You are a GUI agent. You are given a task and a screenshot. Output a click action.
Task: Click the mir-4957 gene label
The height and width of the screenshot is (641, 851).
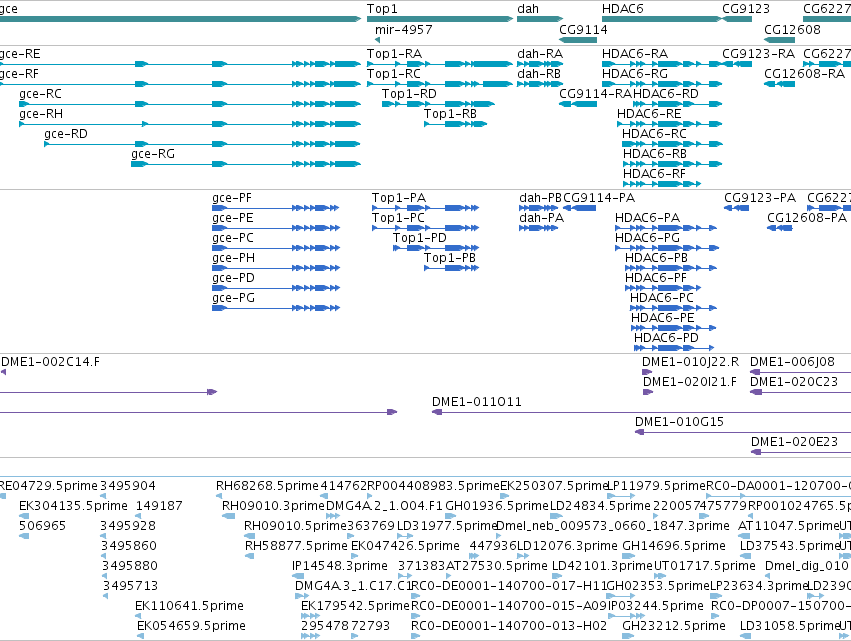(403, 29)
